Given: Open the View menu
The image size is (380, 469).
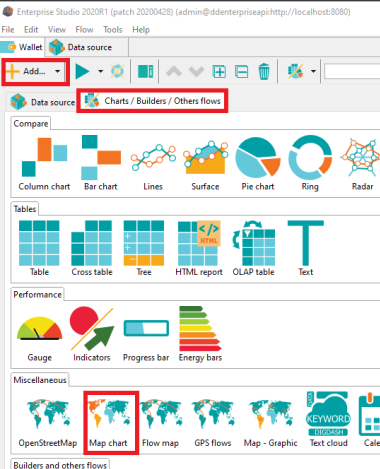Looking at the screenshot, I should tap(57, 30).
